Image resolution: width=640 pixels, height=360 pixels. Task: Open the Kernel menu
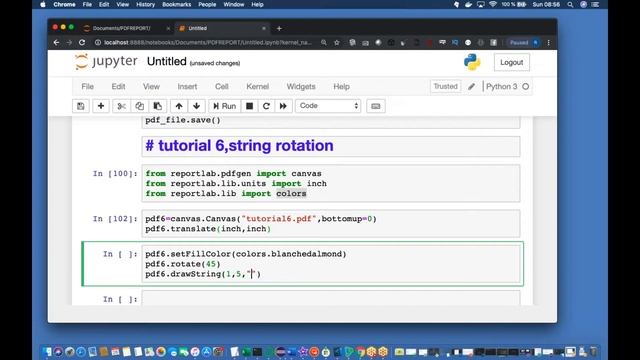[x=258, y=87]
